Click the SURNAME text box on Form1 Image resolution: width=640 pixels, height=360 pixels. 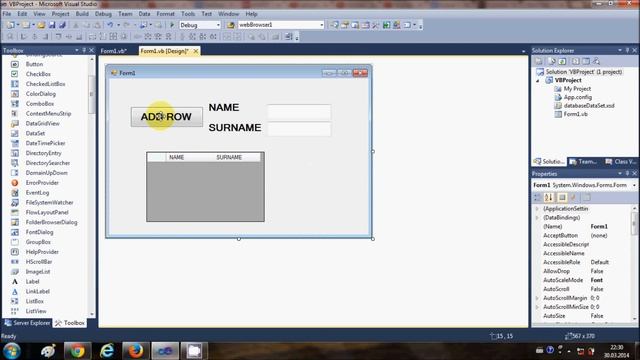click(x=299, y=129)
